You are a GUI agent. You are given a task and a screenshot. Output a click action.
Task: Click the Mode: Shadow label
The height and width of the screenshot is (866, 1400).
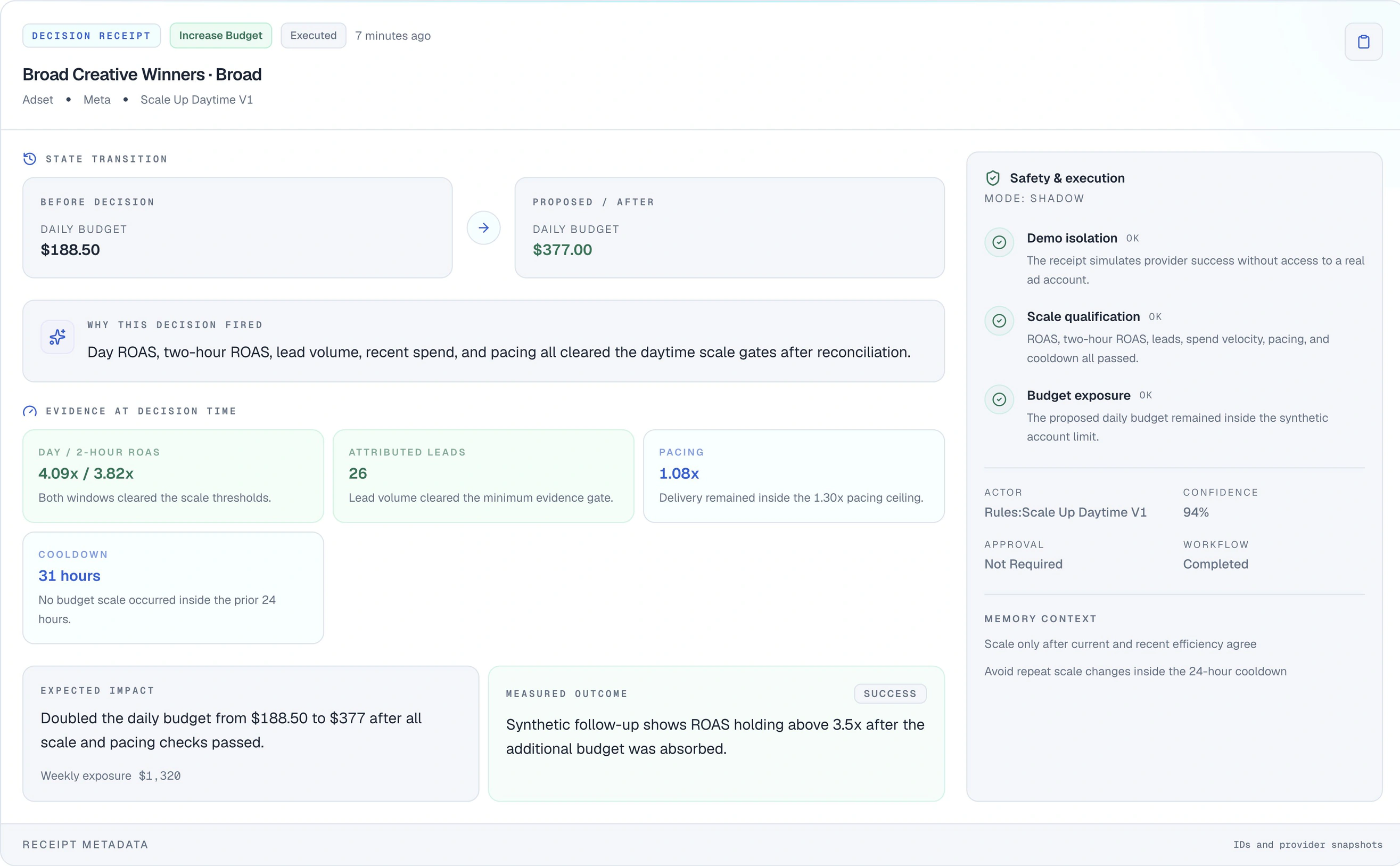pos(1034,198)
